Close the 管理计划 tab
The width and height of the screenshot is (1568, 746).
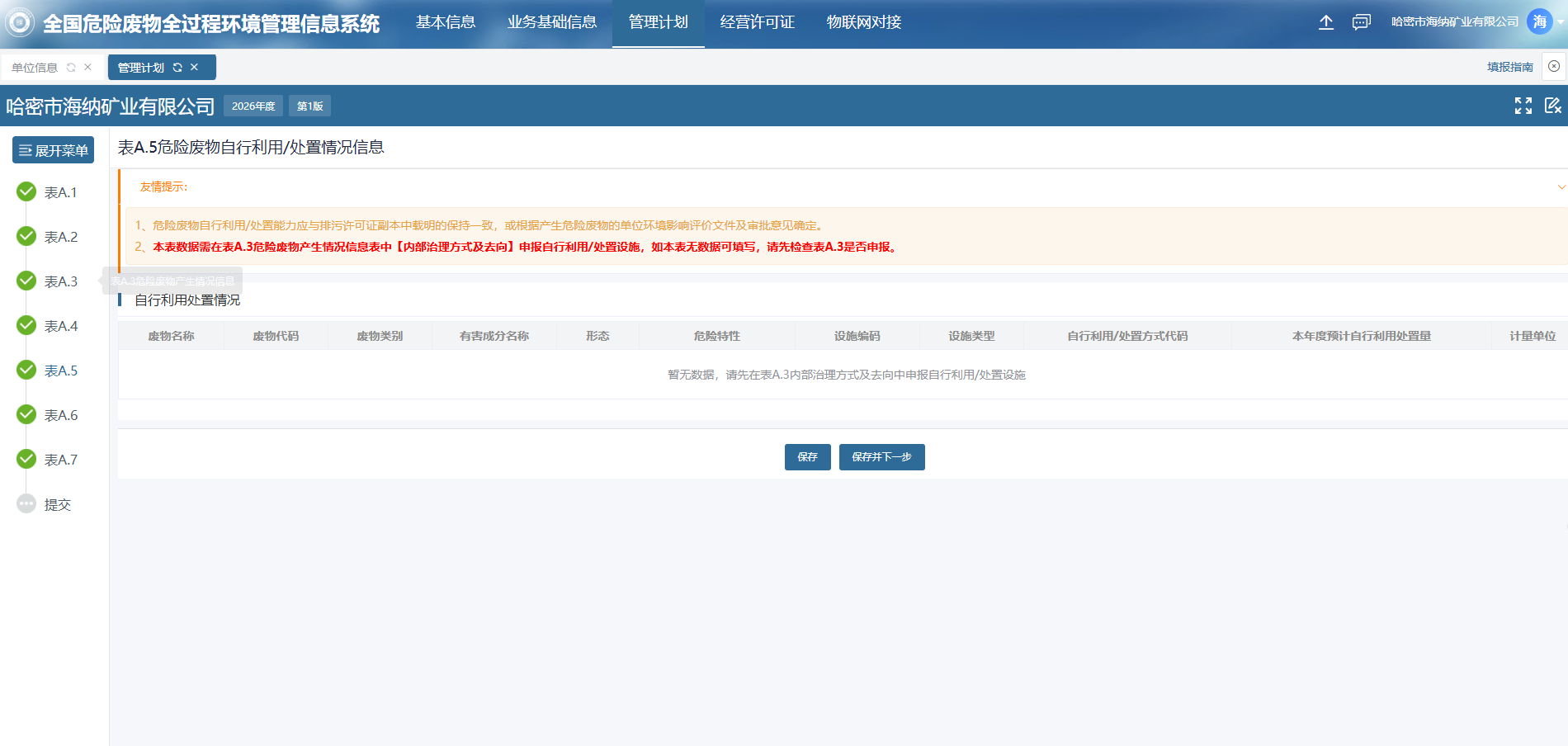(x=195, y=68)
